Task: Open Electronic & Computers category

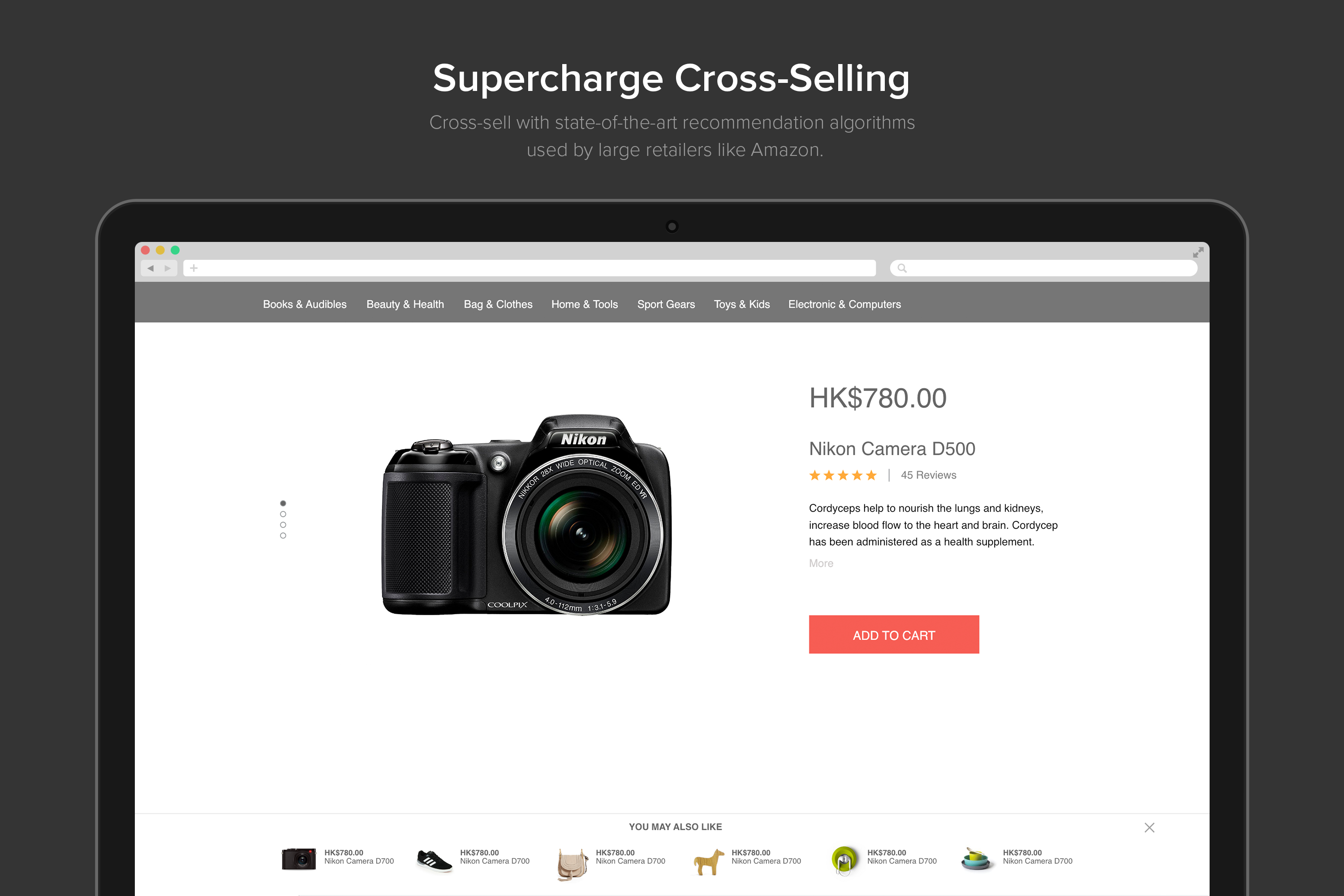Action: (x=844, y=305)
